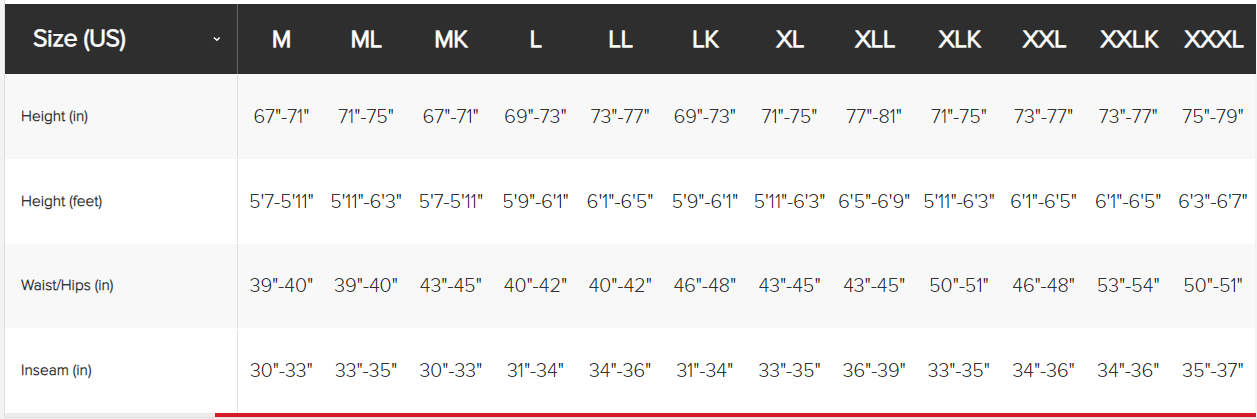Select the ML size column header

[366, 41]
